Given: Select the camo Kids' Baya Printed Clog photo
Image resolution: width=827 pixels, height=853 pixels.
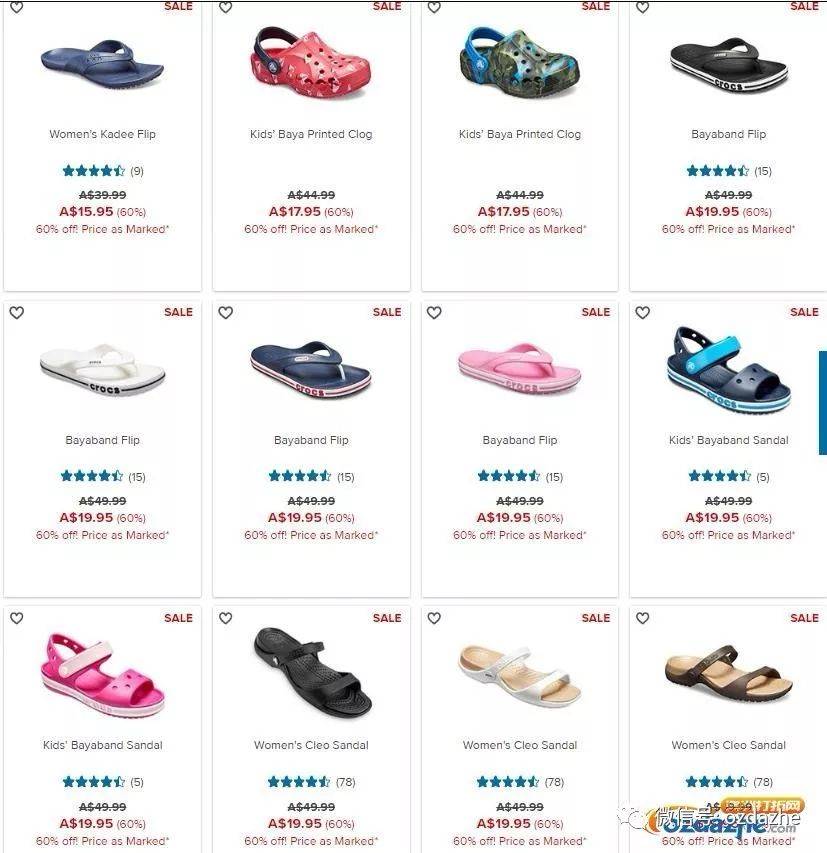Looking at the screenshot, I should click(520, 63).
